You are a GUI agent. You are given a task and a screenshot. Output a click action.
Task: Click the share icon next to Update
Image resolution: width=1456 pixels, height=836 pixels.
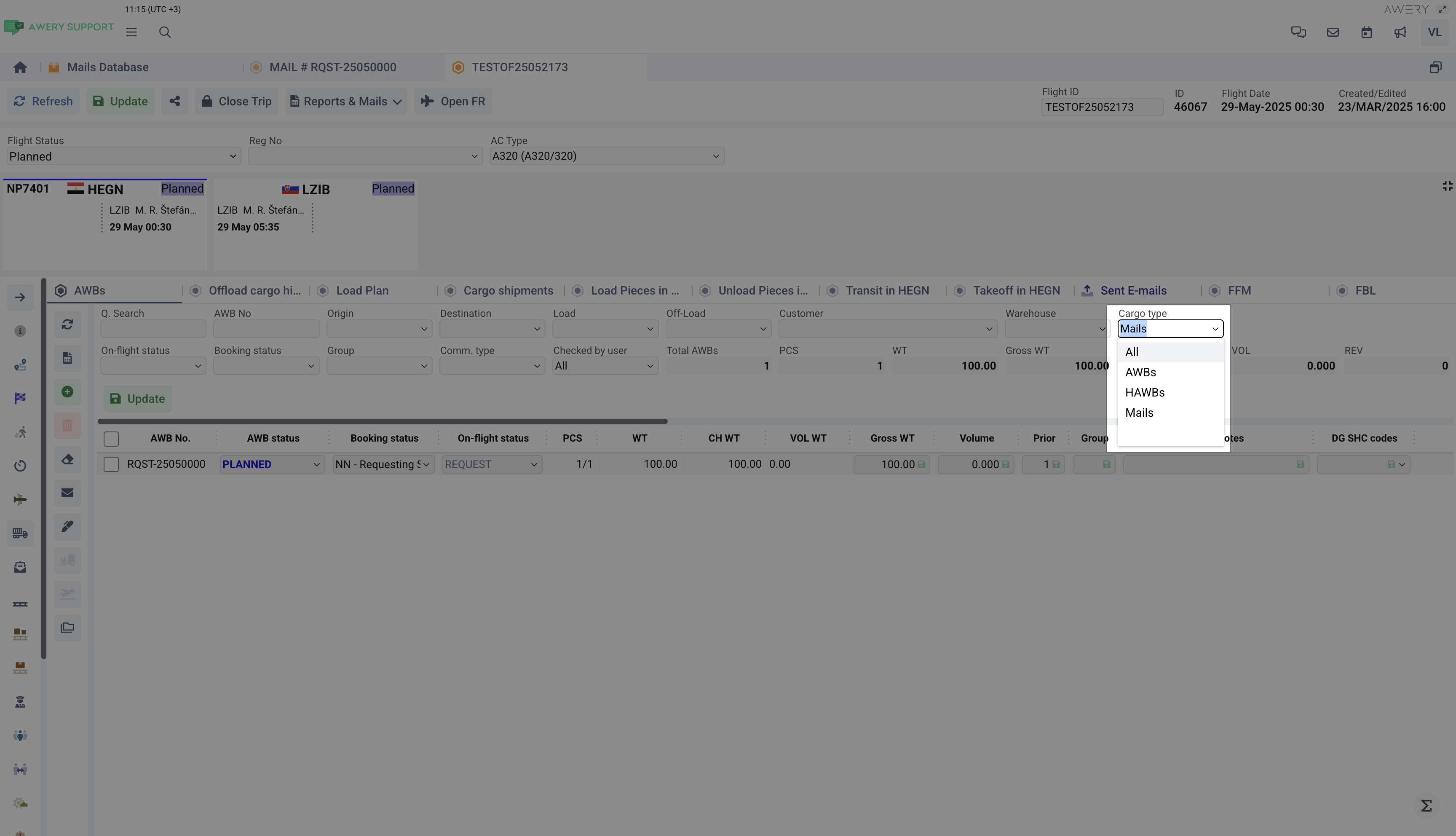pos(174,102)
